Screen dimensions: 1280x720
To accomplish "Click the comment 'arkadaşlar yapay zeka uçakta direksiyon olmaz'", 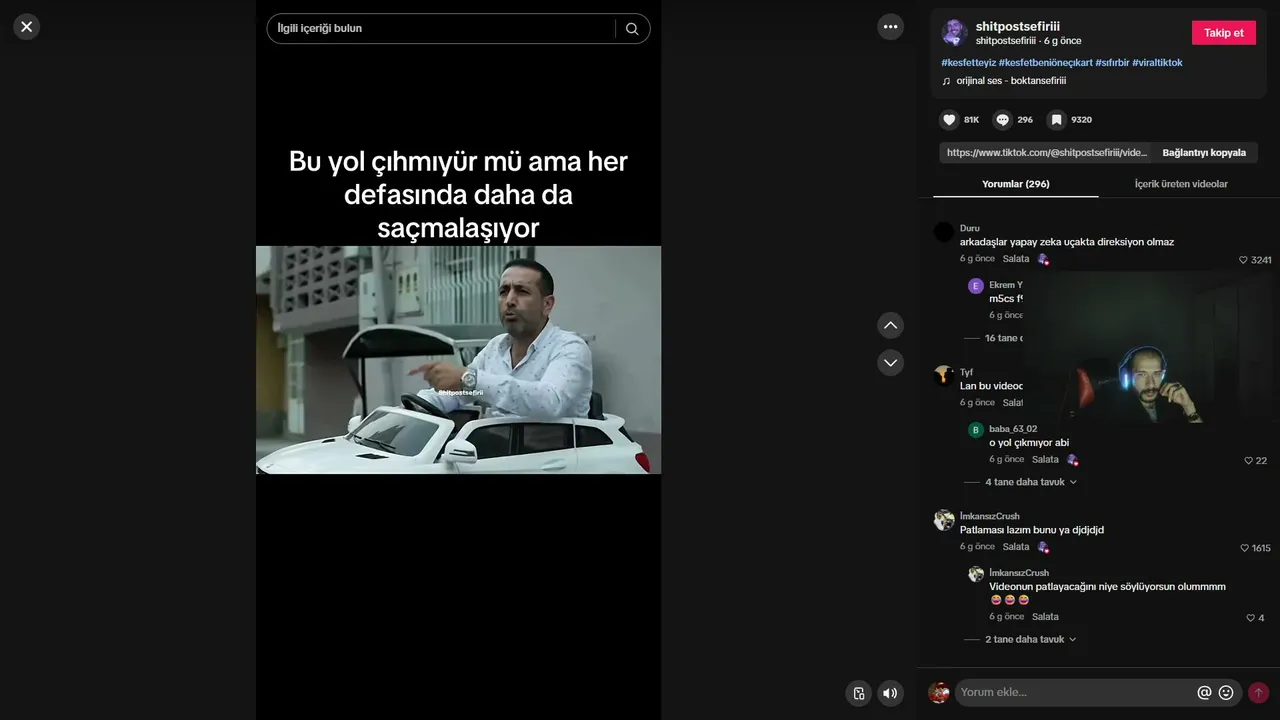I will [1067, 242].
